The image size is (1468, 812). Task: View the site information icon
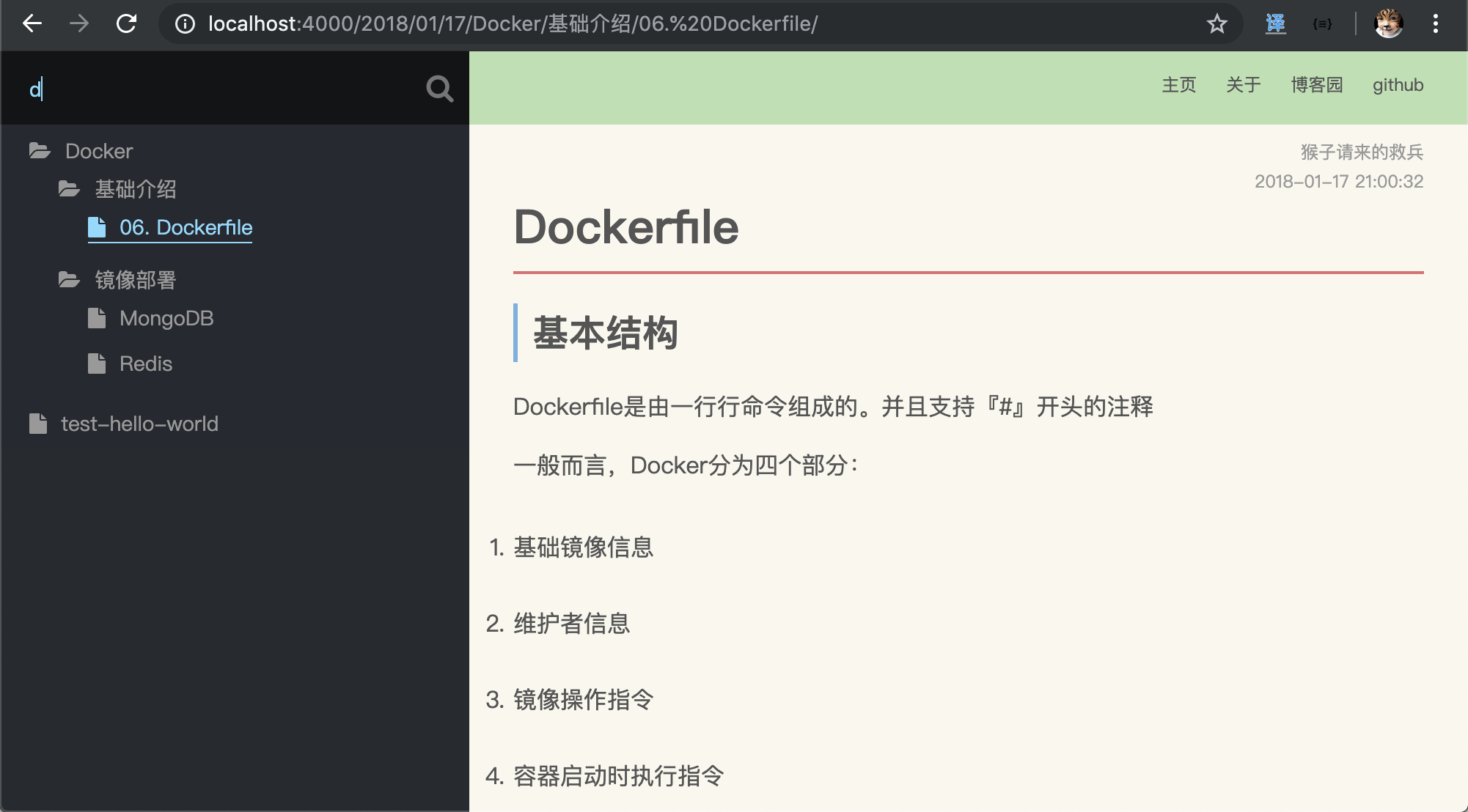click(x=186, y=23)
